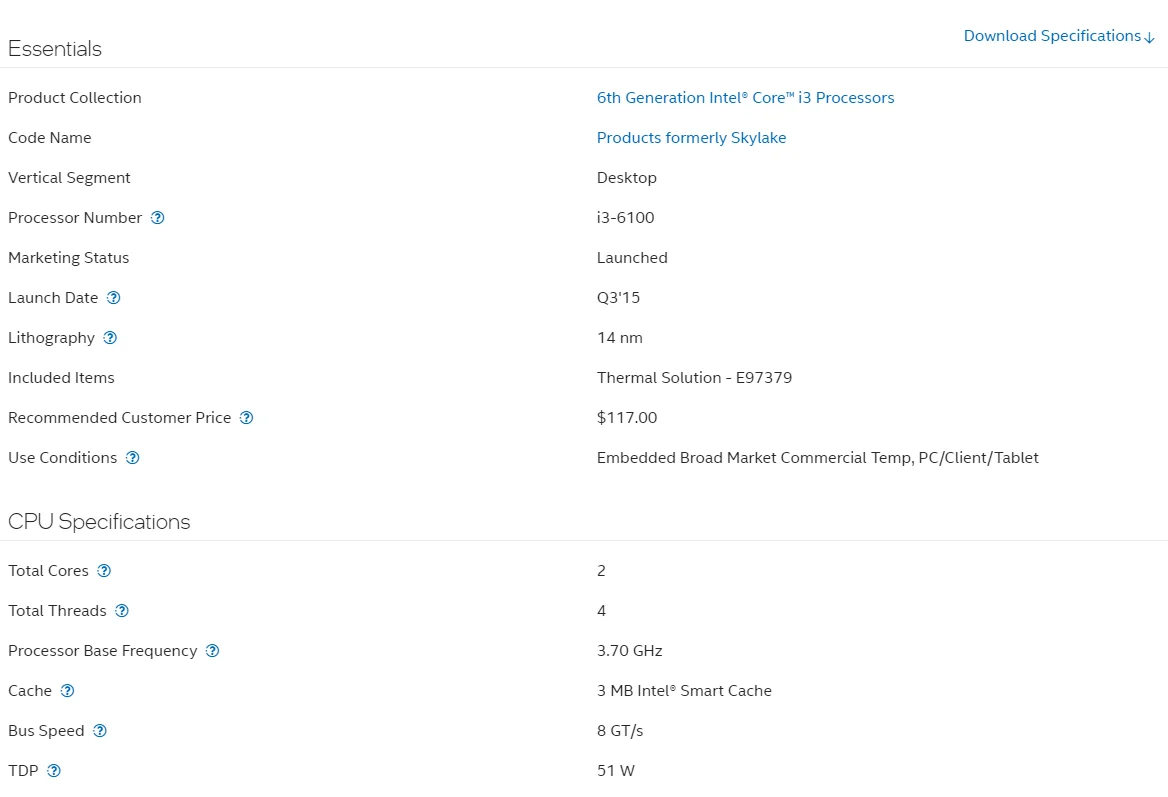1168x797 pixels.
Task: Open the Bus Speed info icon
Action: 100,731
